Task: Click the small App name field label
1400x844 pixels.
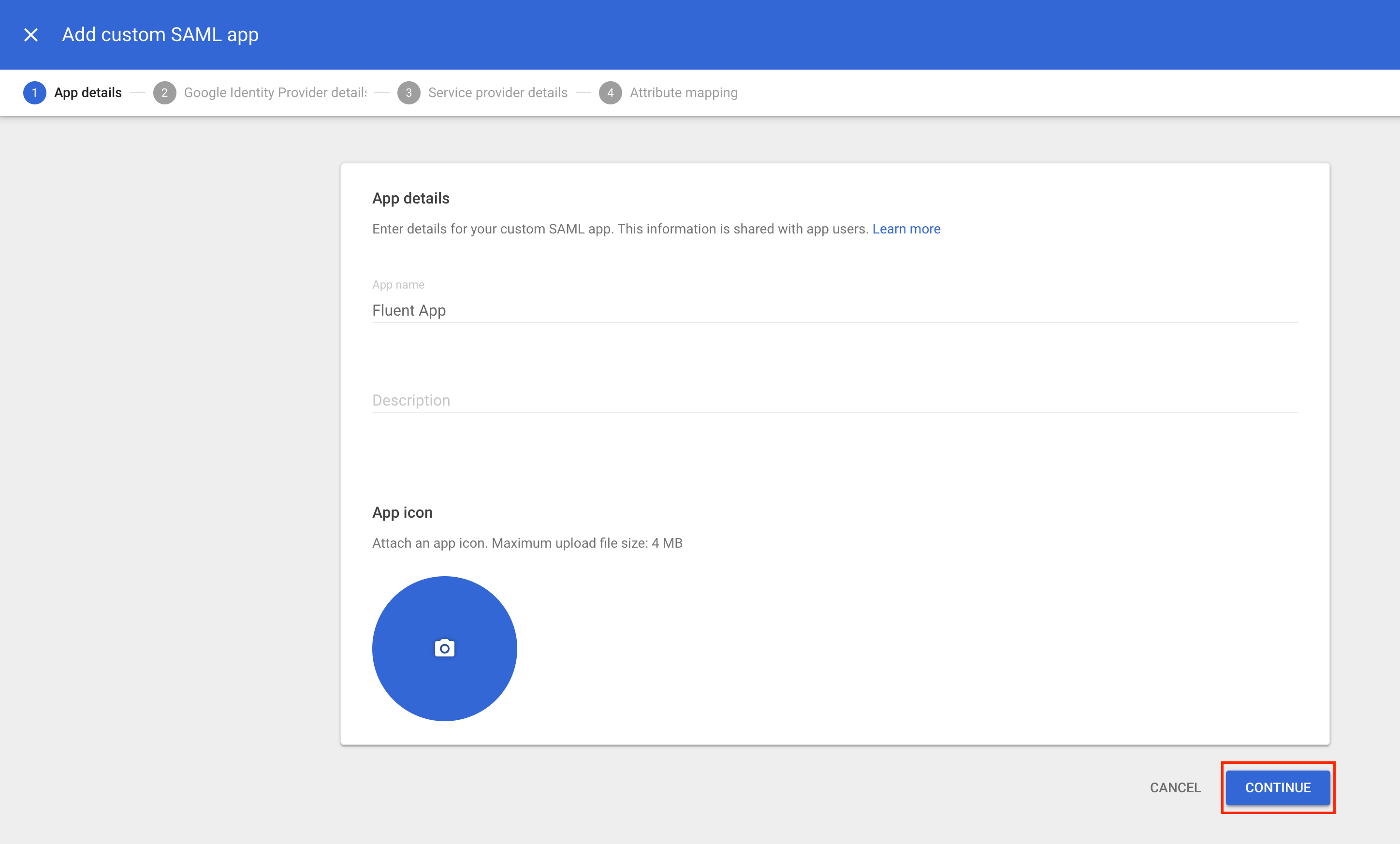Action: [398, 285]
